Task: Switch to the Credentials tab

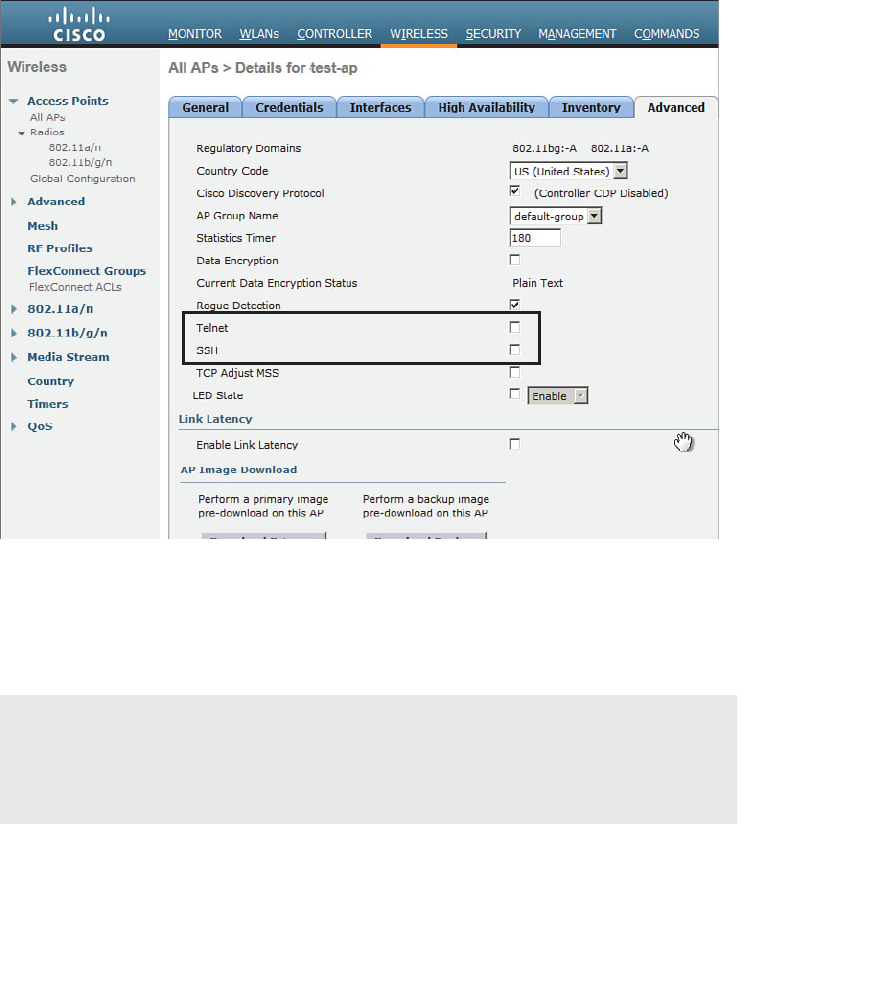Action: (x=289, y=107)
